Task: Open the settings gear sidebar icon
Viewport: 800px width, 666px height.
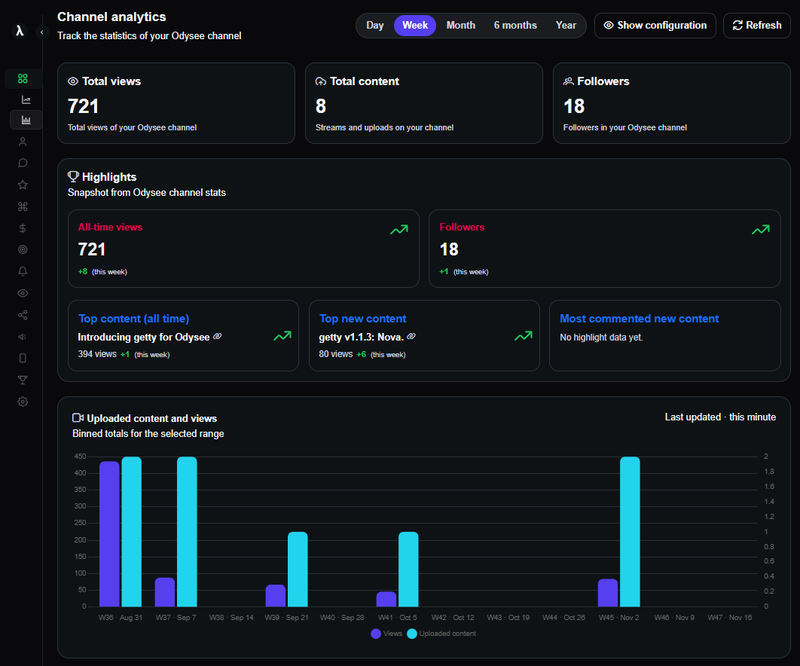Action: pos(23,401)
